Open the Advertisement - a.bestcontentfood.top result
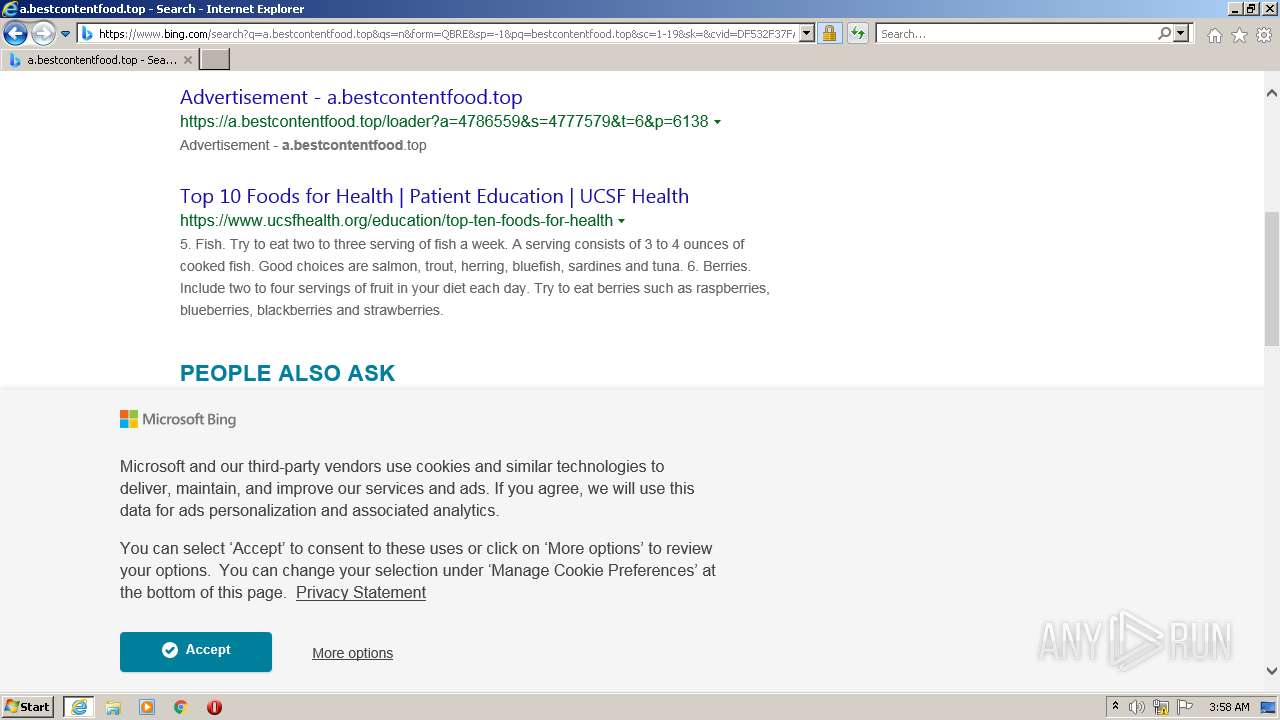The image size is (1280, 720). click(351, 97)
